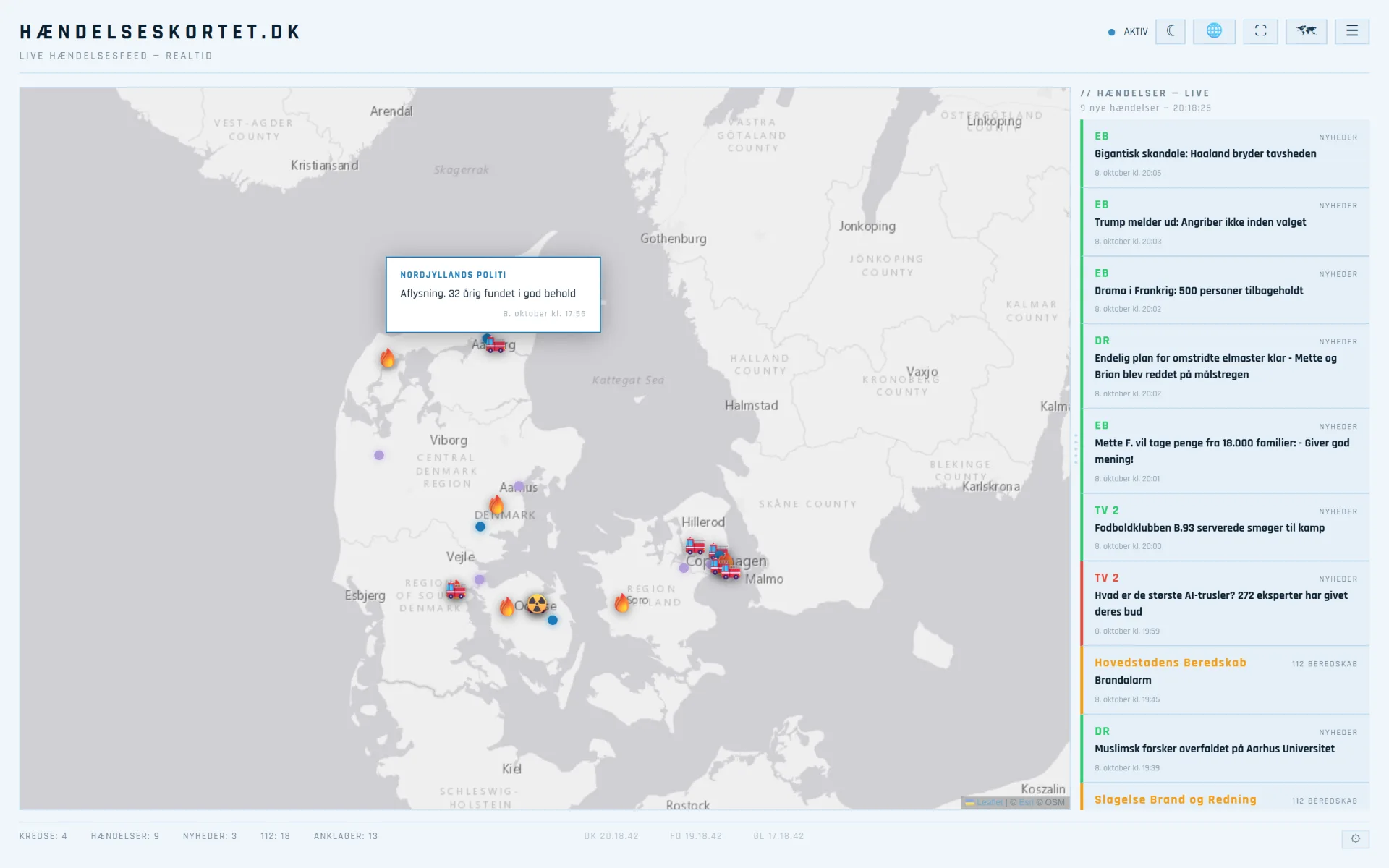Screen dimensions: 1389x868
Task: Click the 'ANKLAGER: 13' footer counter
Action: pos(346,836)
